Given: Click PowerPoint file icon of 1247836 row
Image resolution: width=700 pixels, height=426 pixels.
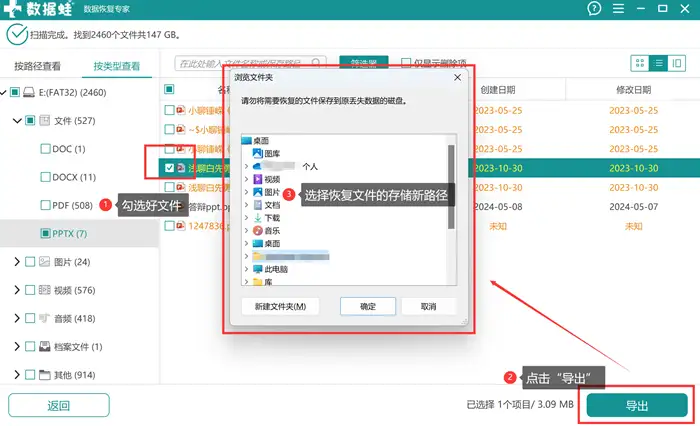Looking at the screenshot, I should click(180, 226).
